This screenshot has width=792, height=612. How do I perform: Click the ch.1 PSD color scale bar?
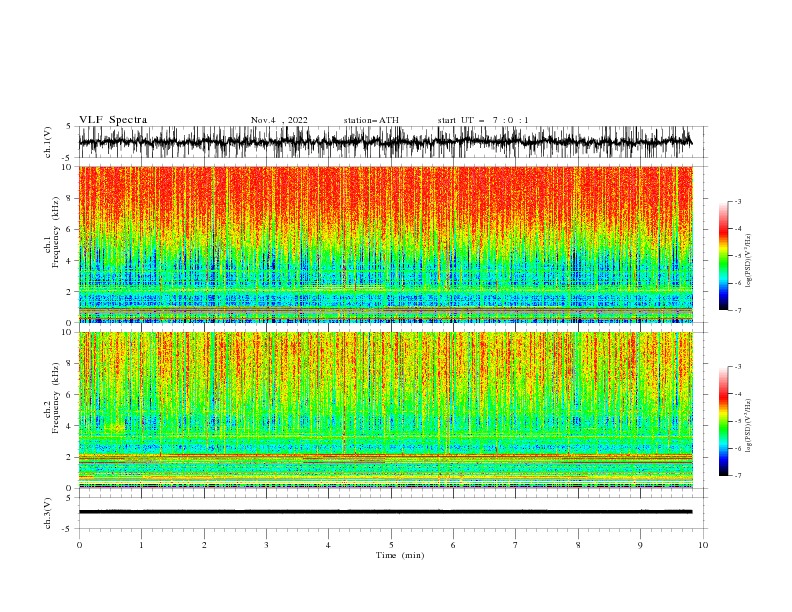click(x=723, y=256)
